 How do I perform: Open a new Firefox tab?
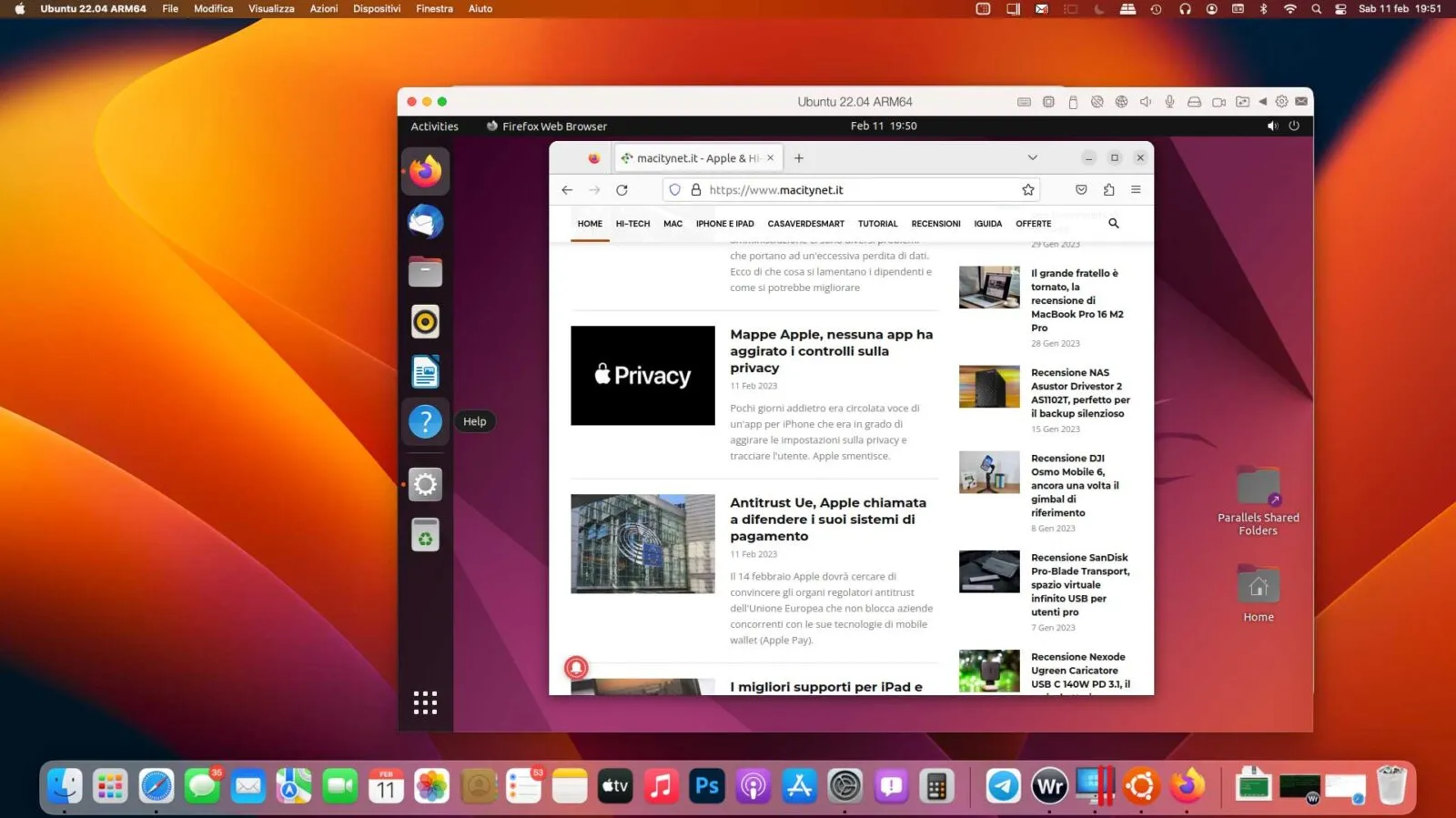(799, 158)
